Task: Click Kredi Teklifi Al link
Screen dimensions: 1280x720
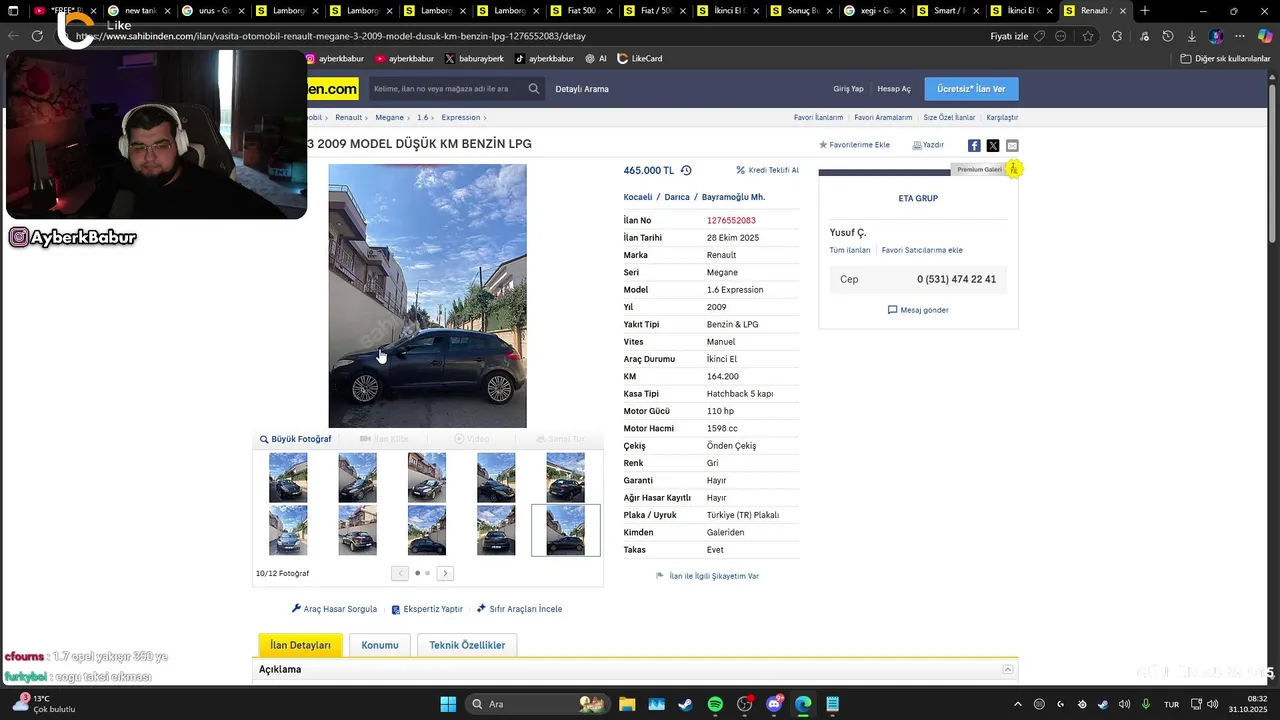Action: tap(767, 170)
